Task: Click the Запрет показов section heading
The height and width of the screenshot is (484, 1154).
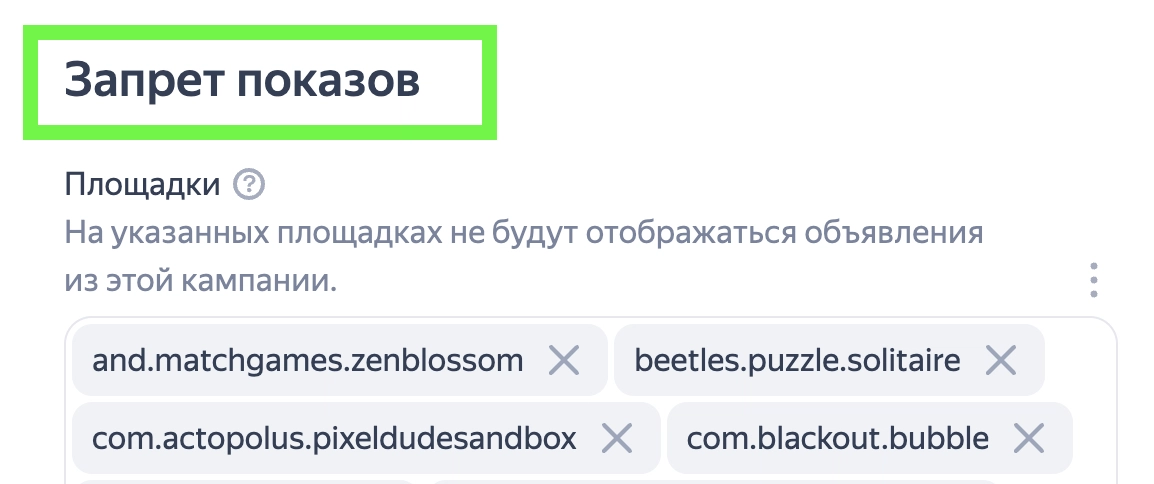Action: [242, 82]
